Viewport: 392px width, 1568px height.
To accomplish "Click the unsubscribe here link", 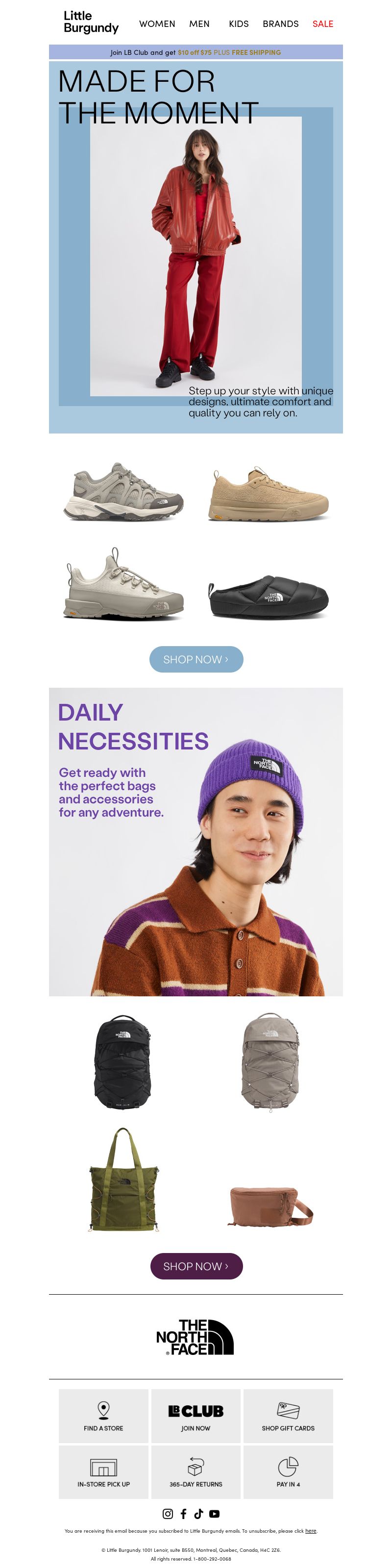I will tap(311, 1531).
